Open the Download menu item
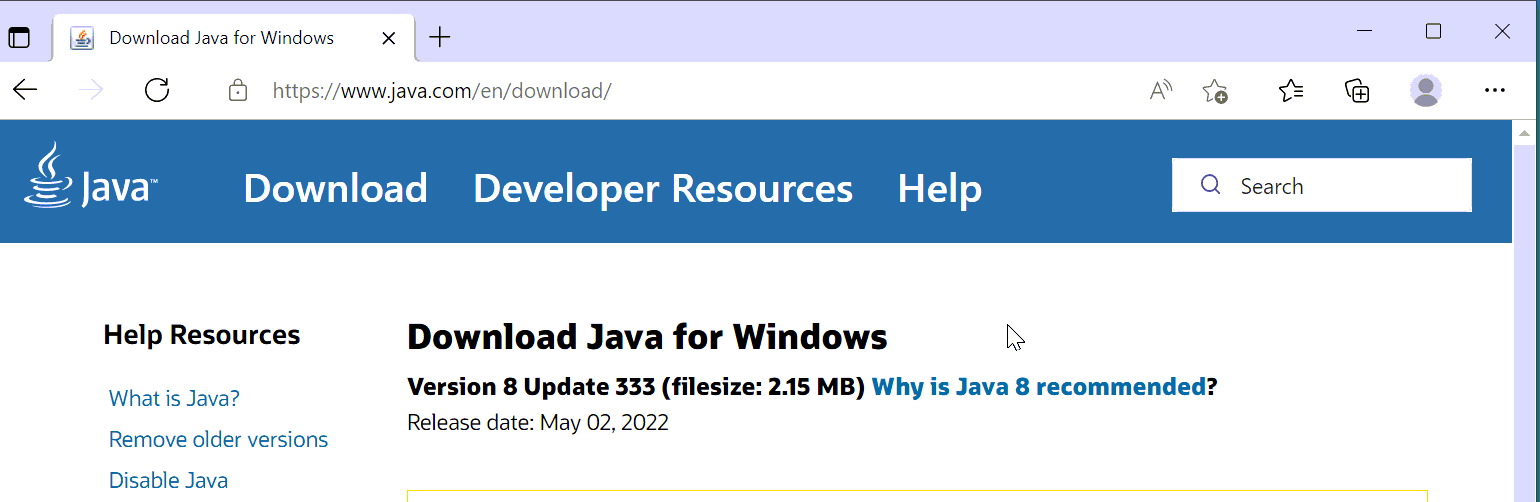The height and width of the screenshot is (502, 1540). (335, 188)
